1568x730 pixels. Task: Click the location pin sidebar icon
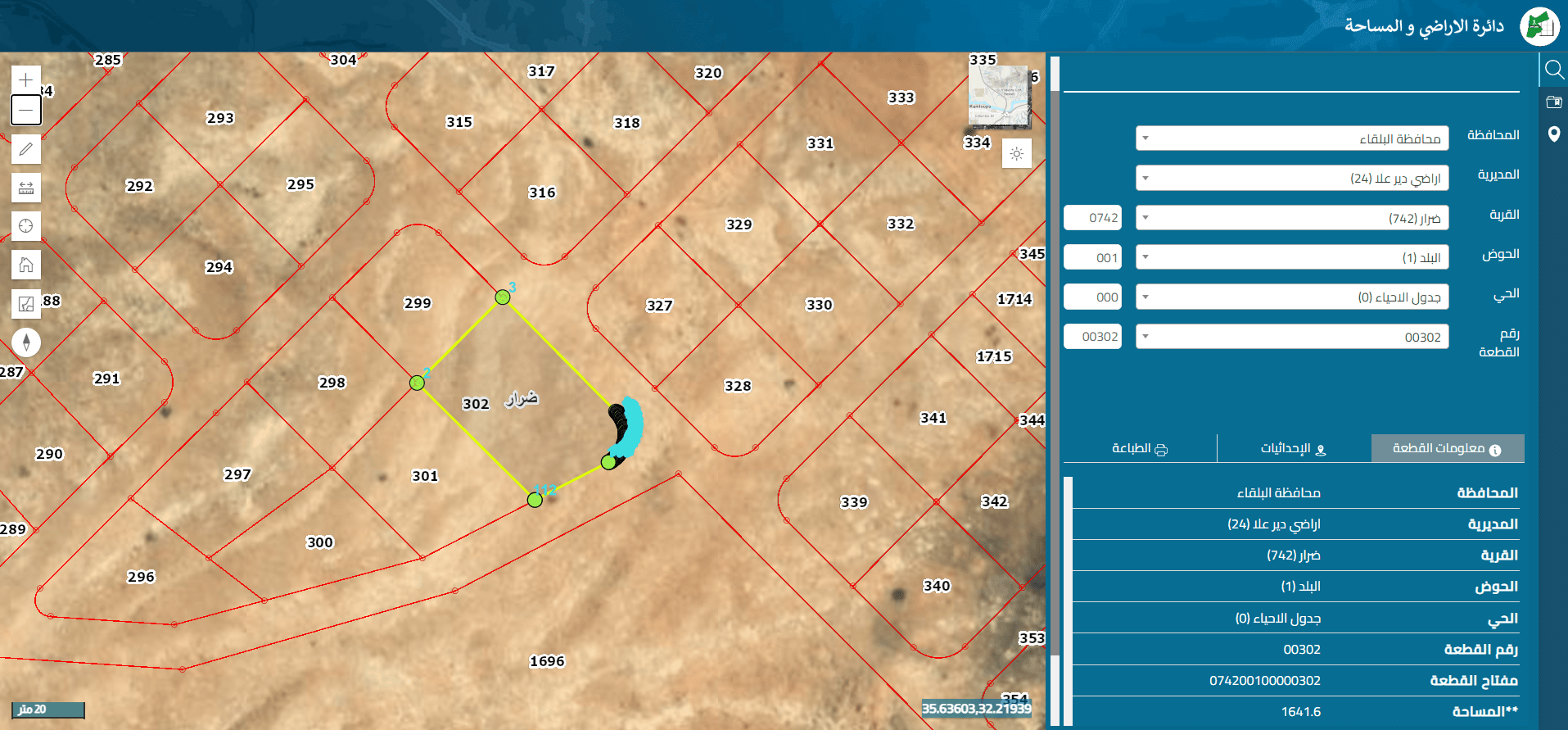1553,134
